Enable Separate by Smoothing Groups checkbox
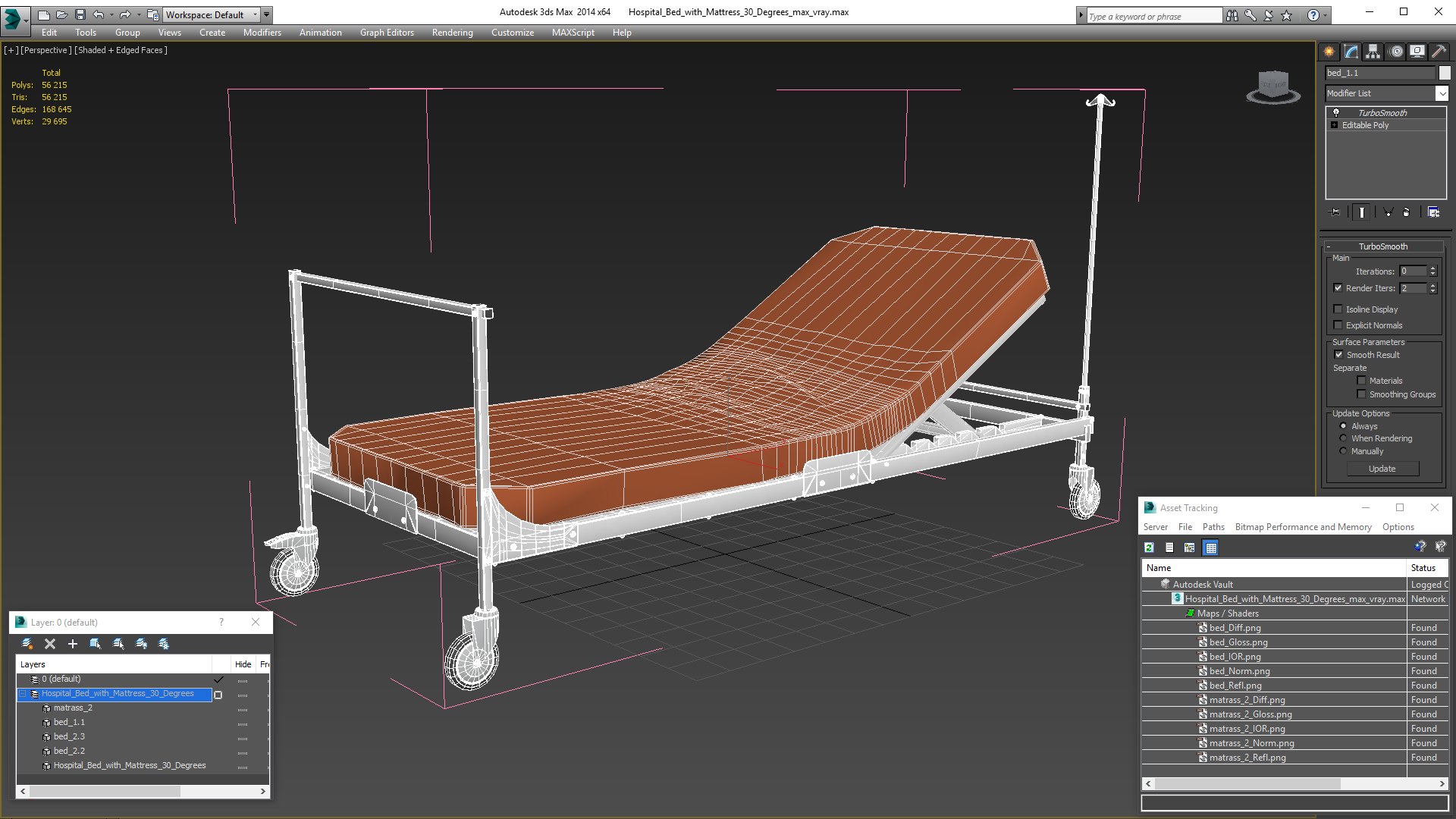The width and height of the screenshot is (1456, 819). point(1361,394)
